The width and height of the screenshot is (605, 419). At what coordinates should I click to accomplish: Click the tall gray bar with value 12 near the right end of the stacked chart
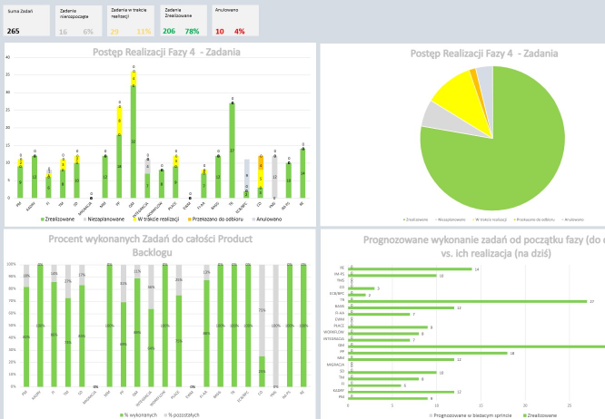click(275, 177)
